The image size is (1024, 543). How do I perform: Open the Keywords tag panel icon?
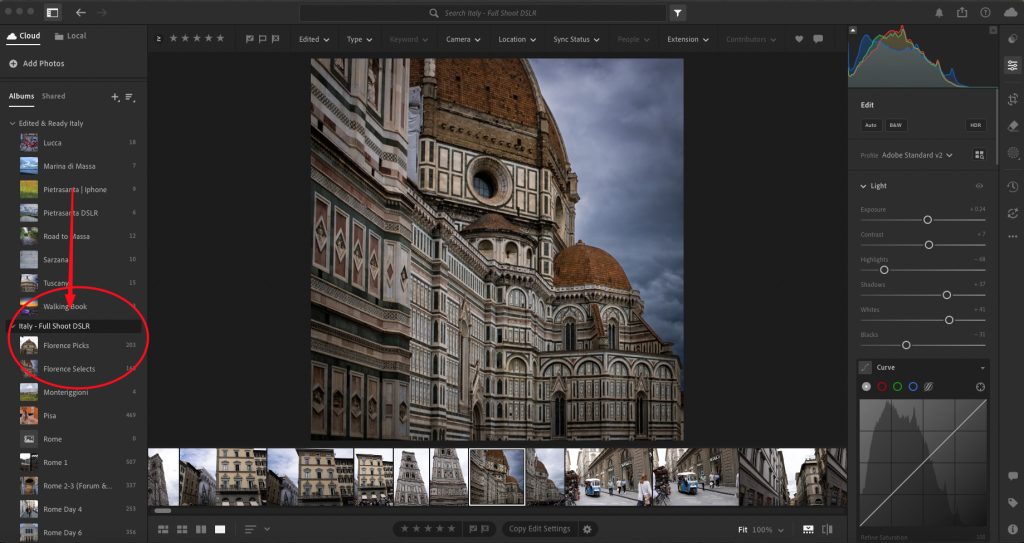point(1012,503)
